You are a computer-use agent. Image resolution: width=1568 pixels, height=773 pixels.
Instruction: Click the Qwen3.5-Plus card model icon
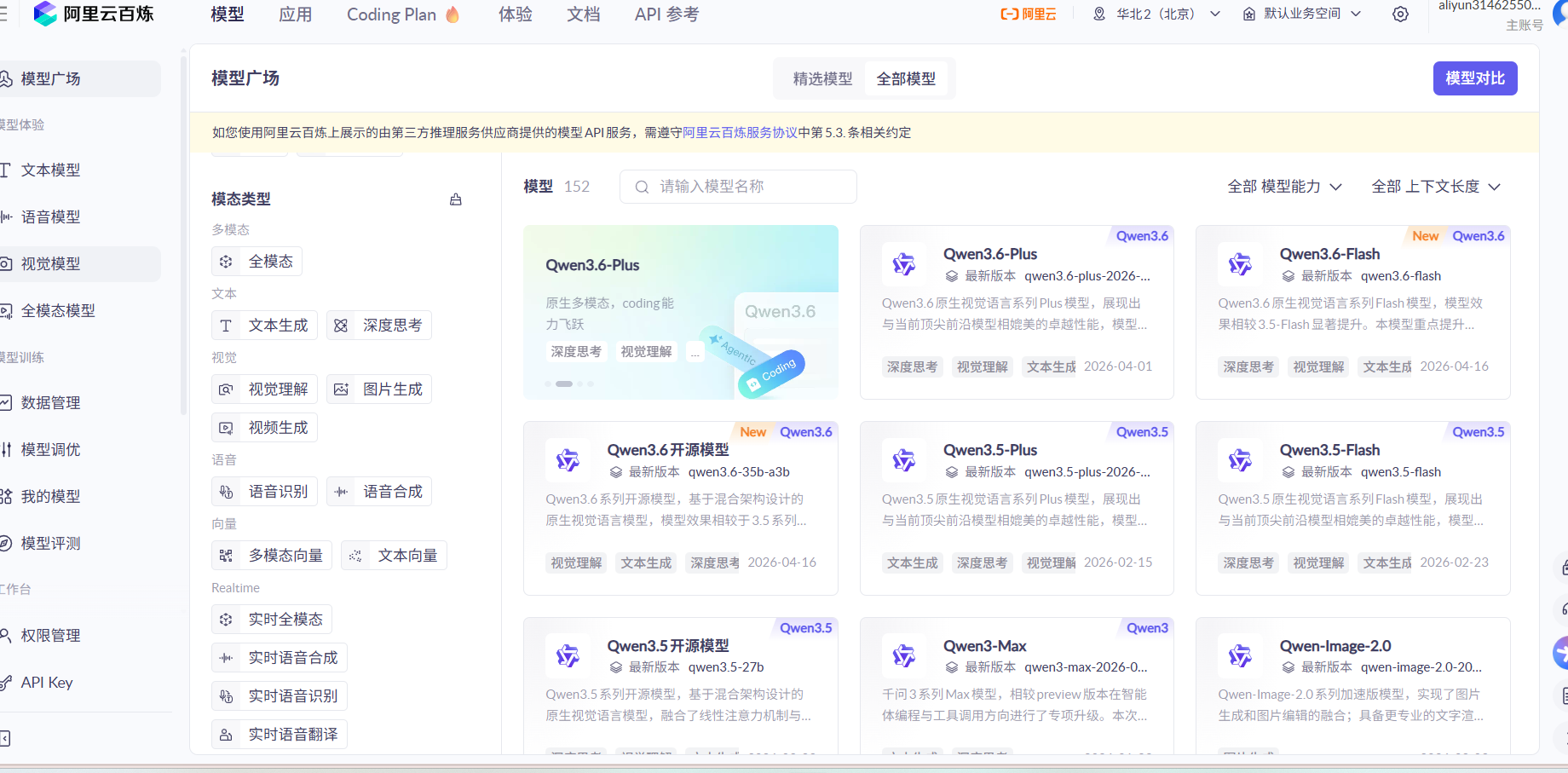coord(903,460)
